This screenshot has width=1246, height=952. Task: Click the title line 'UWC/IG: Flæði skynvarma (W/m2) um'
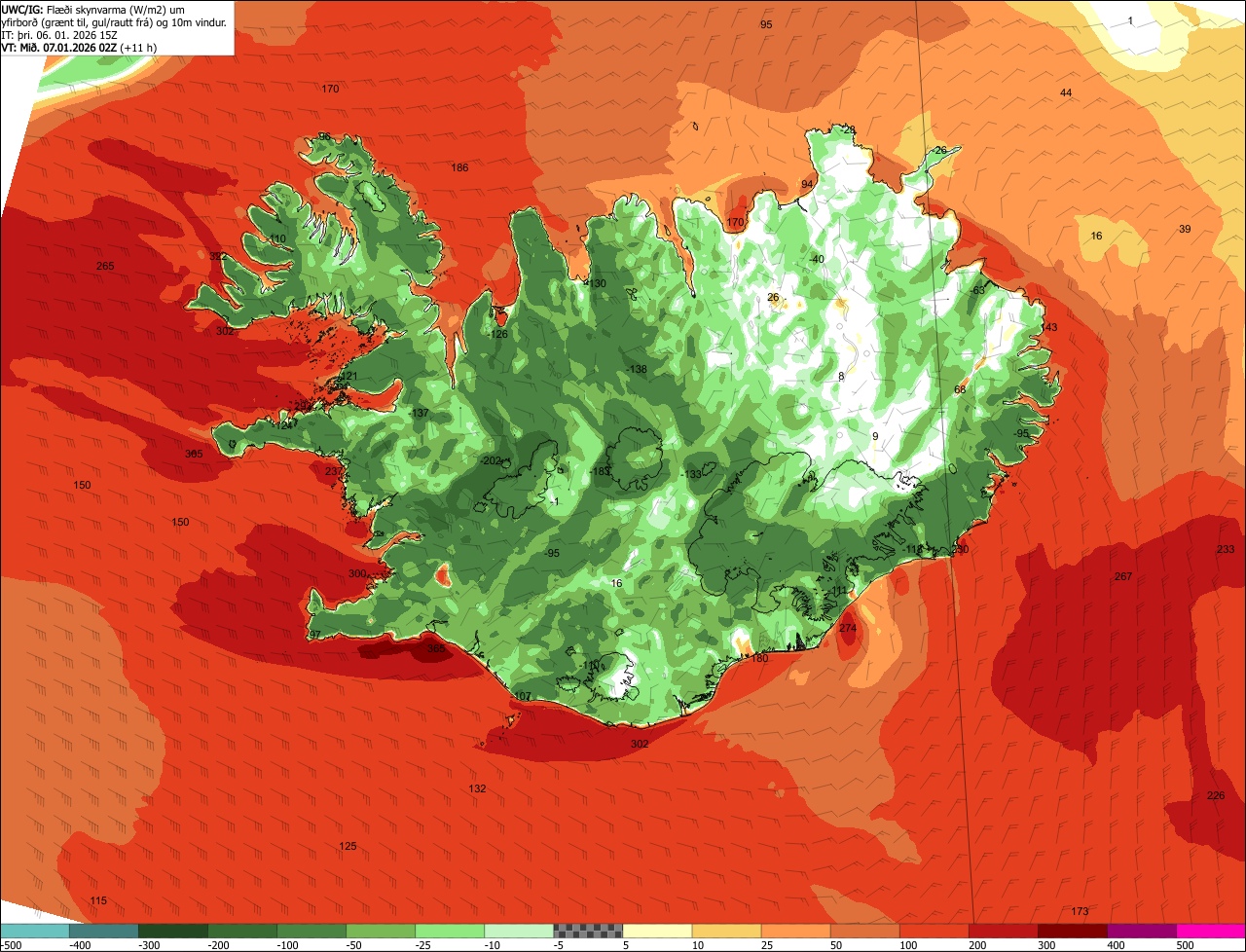93,9
